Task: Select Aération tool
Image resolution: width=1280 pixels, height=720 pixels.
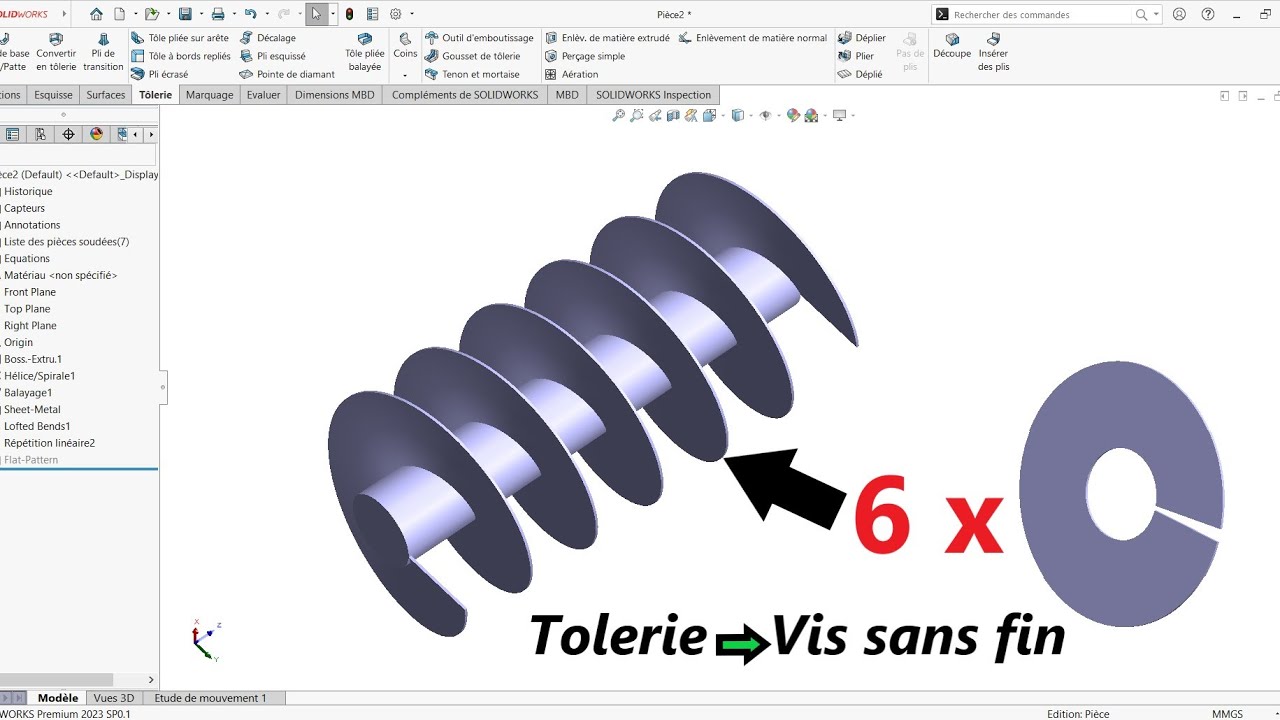Action: 572,74
